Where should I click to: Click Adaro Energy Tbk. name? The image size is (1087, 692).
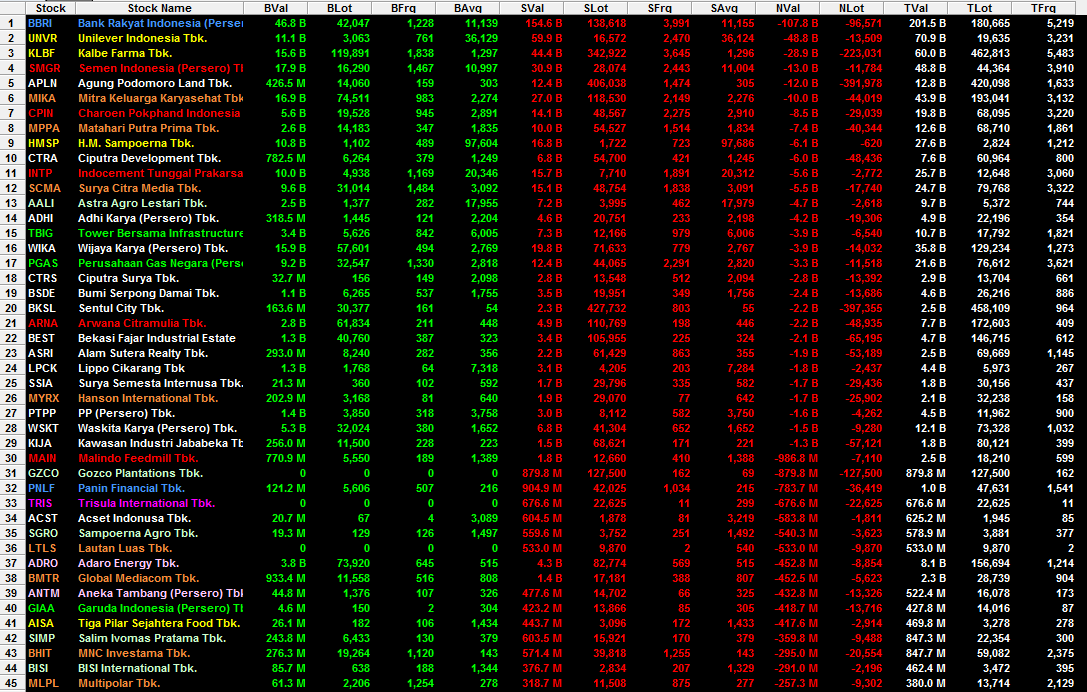[128, 564]
